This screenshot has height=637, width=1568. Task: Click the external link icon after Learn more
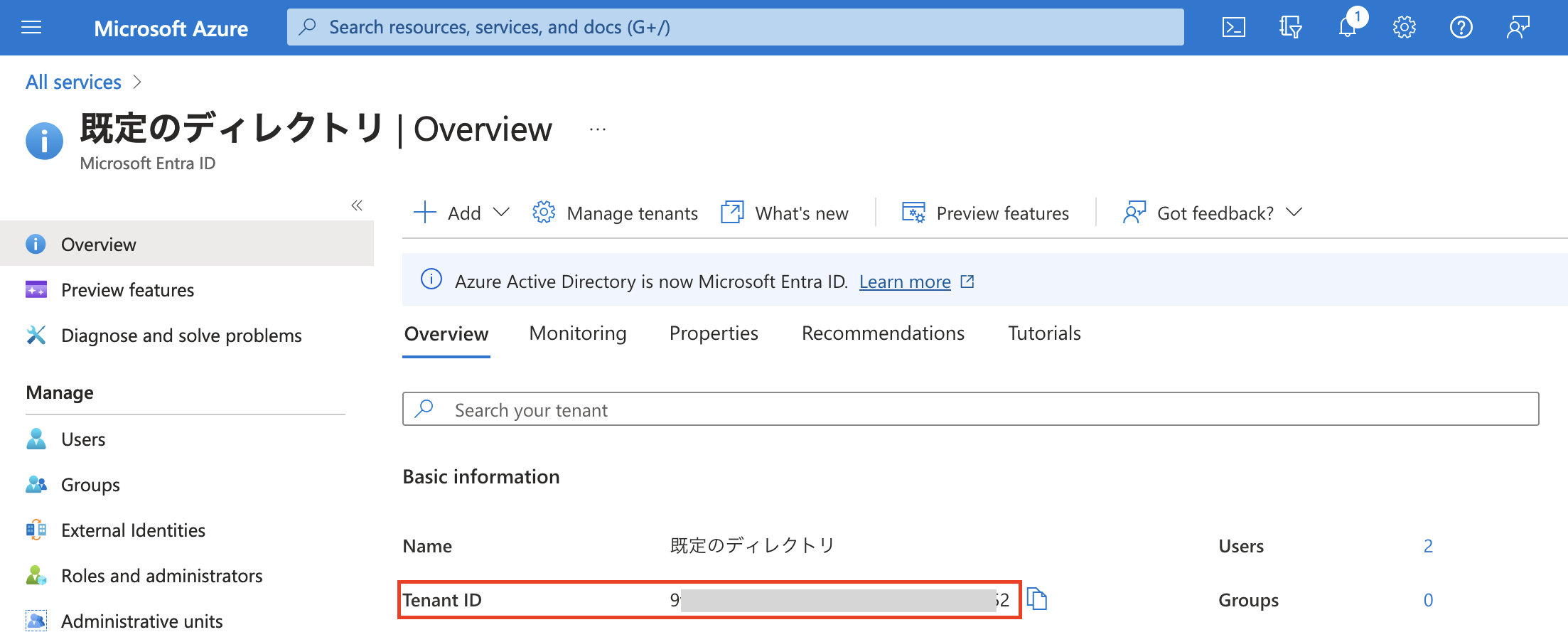pos(967,282)
